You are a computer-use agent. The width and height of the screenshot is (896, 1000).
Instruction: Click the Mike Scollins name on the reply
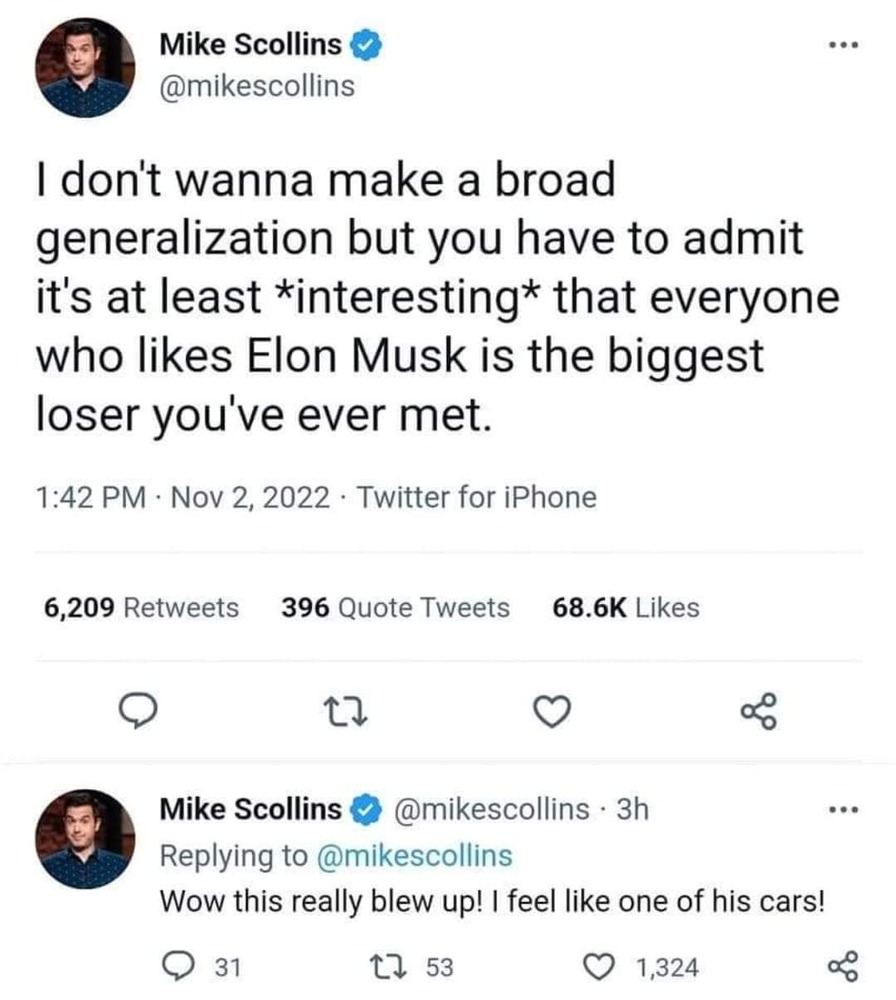(x=251, y=809)
